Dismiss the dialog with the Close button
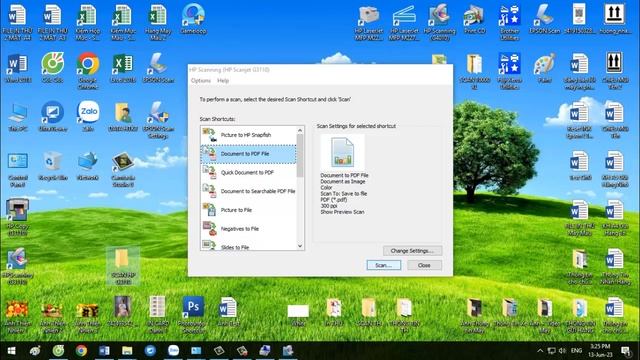 tap(424, 265)
